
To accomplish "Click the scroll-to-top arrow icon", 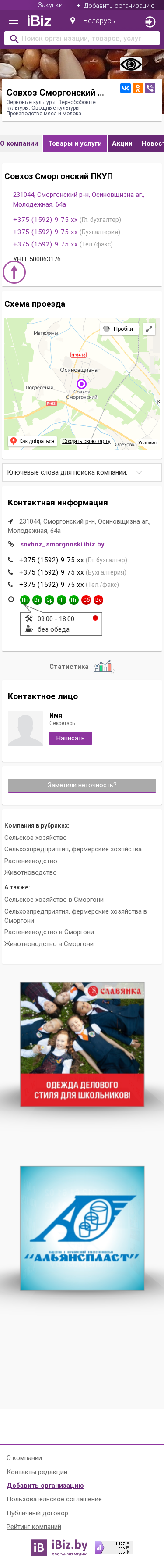I will point(14,272).
